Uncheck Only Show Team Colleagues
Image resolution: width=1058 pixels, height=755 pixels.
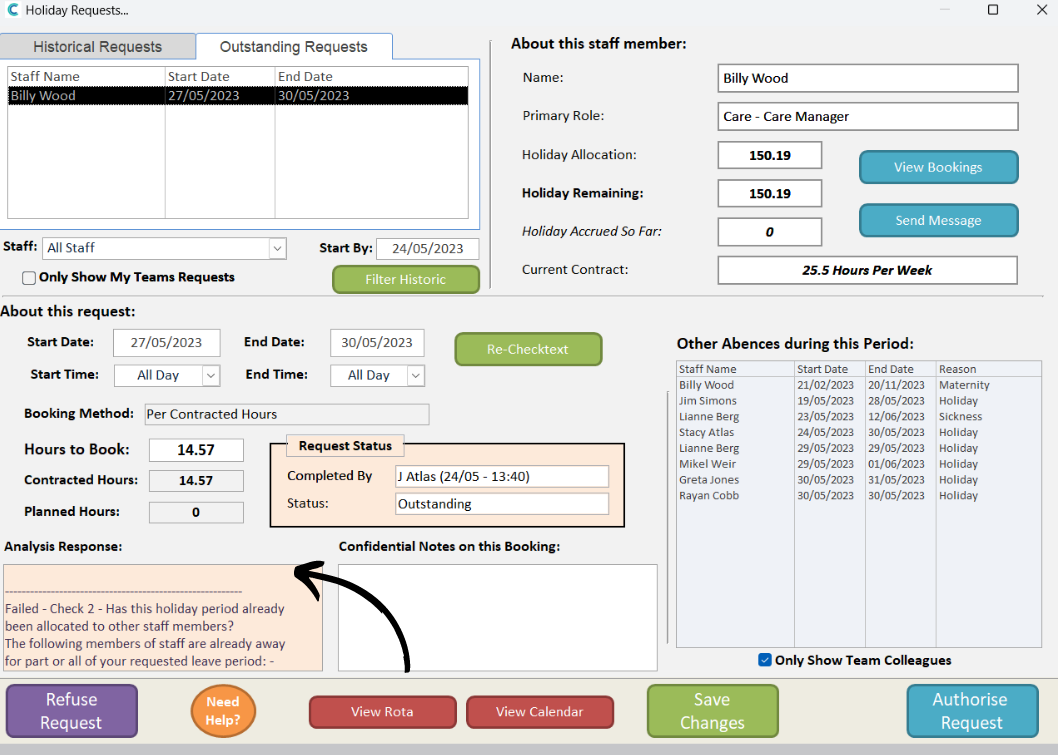765,660
